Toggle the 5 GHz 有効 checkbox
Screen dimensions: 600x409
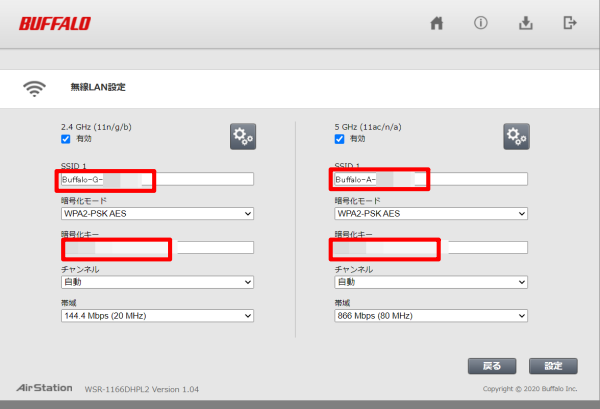tap(339, 139)
